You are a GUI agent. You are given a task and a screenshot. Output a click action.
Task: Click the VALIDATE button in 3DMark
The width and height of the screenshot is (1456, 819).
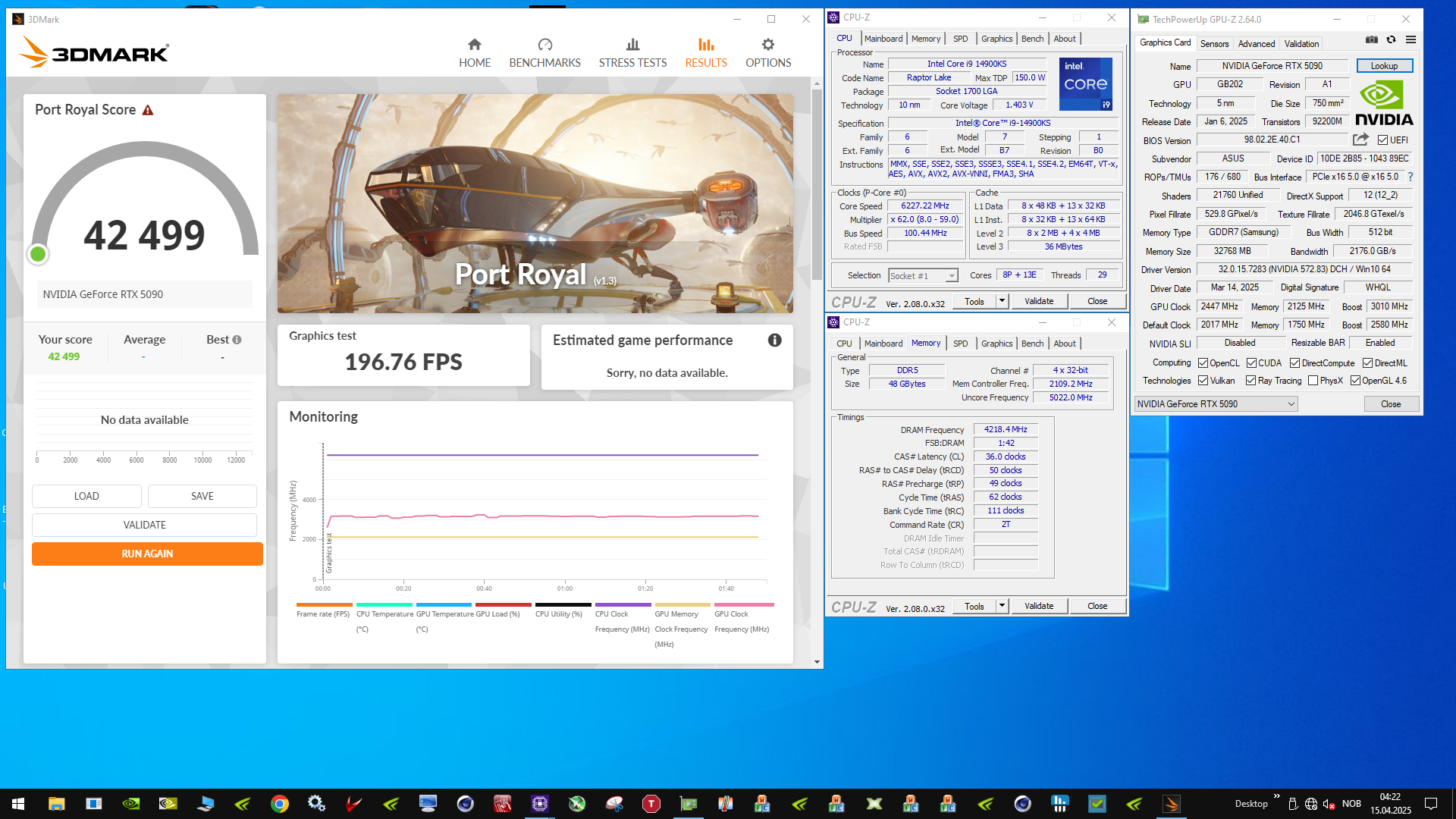point(144,525)
